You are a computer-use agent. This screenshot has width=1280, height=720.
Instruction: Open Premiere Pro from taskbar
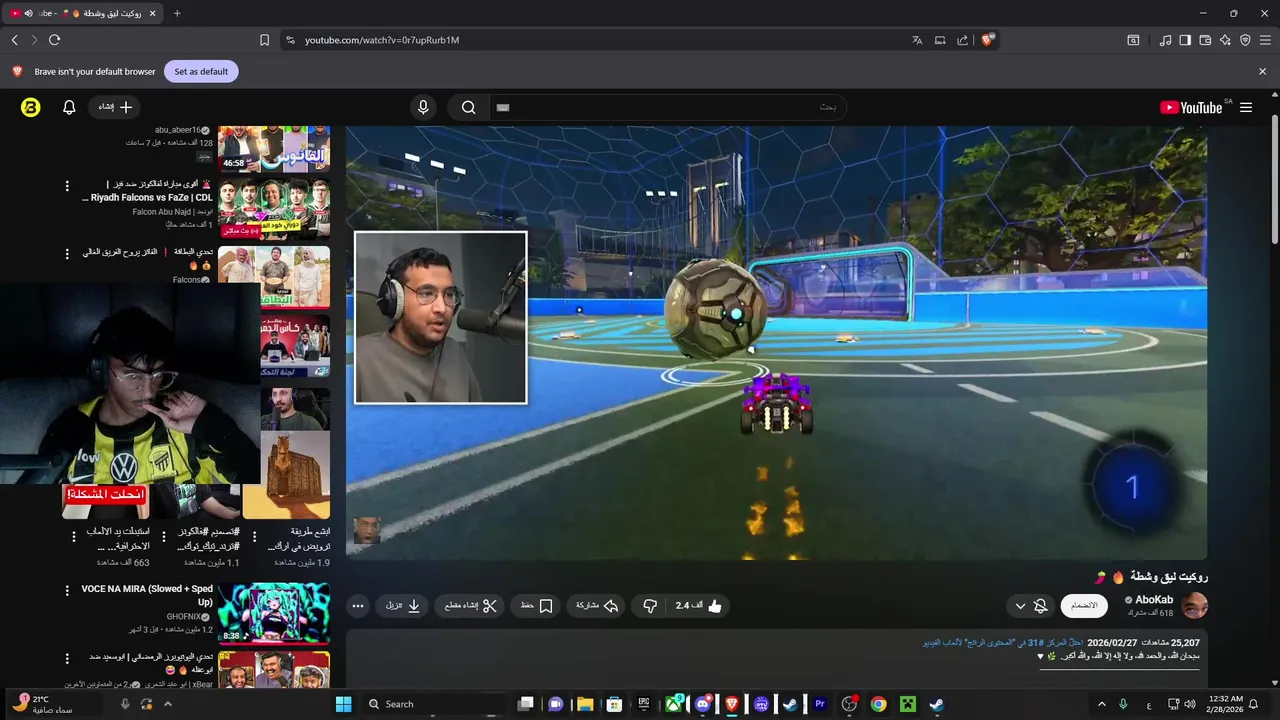point(820,704)
